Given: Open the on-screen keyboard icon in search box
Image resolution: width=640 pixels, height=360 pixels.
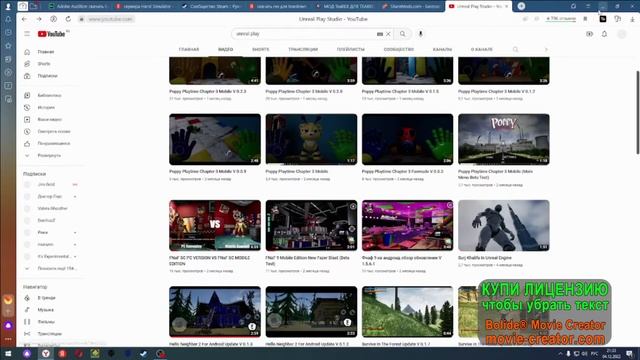Looking at the screenshot, I should pos(380,34).
